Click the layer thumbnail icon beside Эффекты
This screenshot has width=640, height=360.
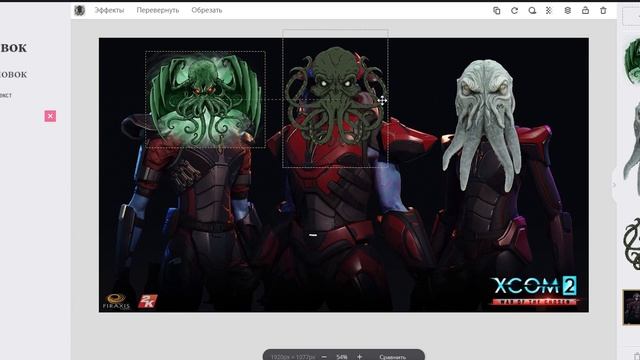point(80,10)
